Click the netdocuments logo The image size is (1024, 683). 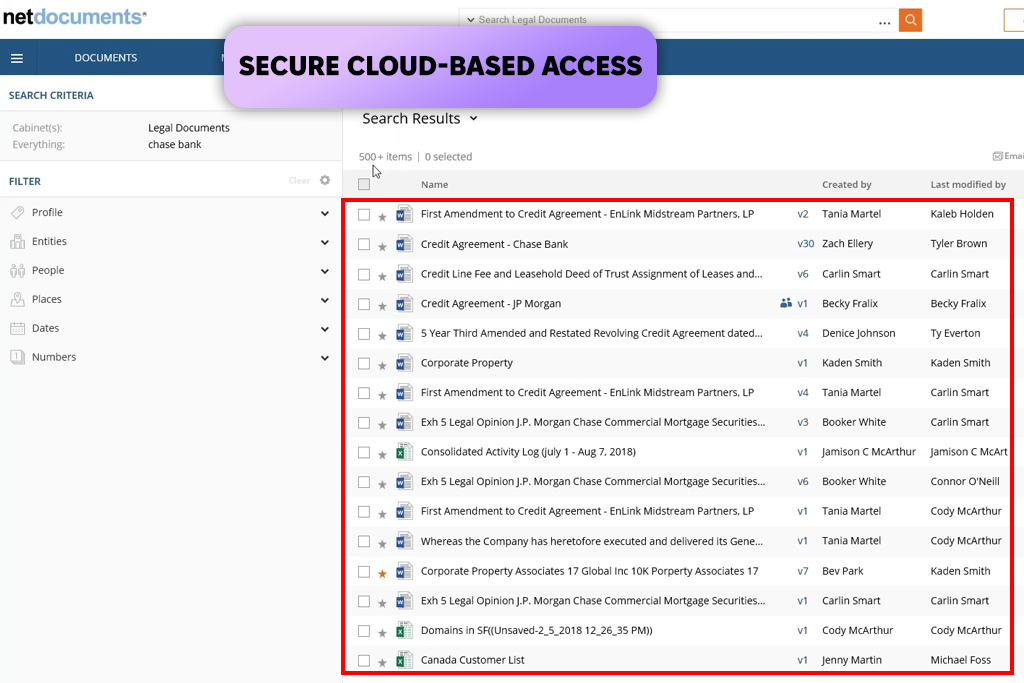point(74,16)
